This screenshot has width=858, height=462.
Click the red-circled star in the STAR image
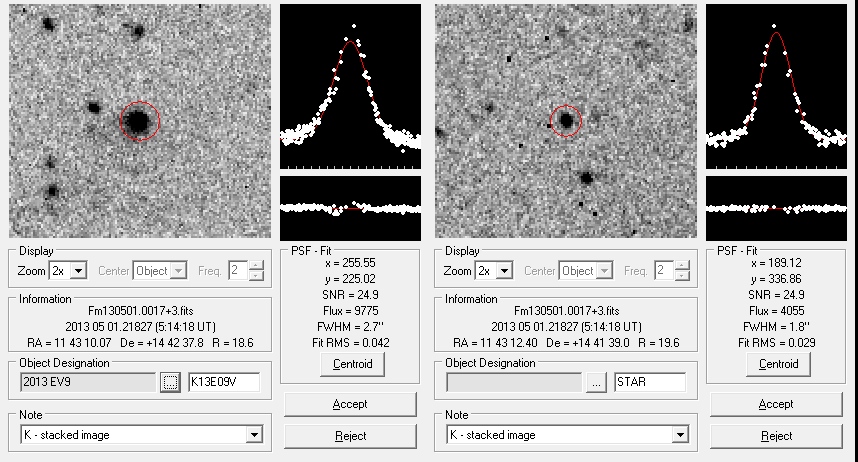pos(566,121)
